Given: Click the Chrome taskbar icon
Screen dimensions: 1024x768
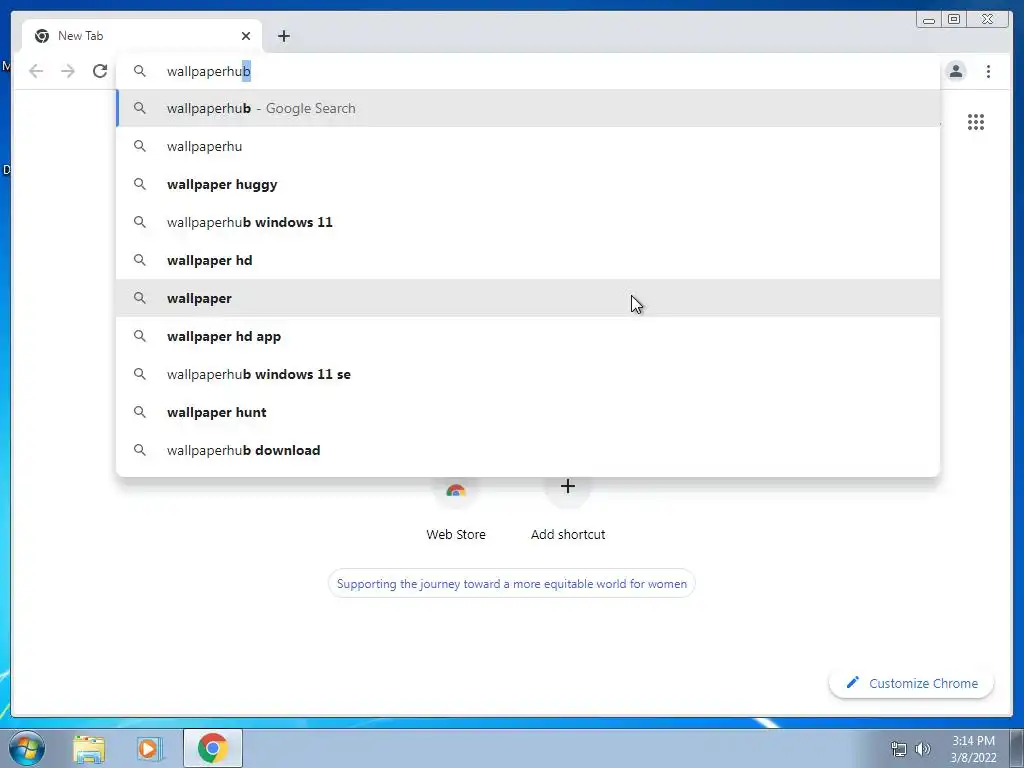Looking at the screenshot, I should click(x=213, y=748).
